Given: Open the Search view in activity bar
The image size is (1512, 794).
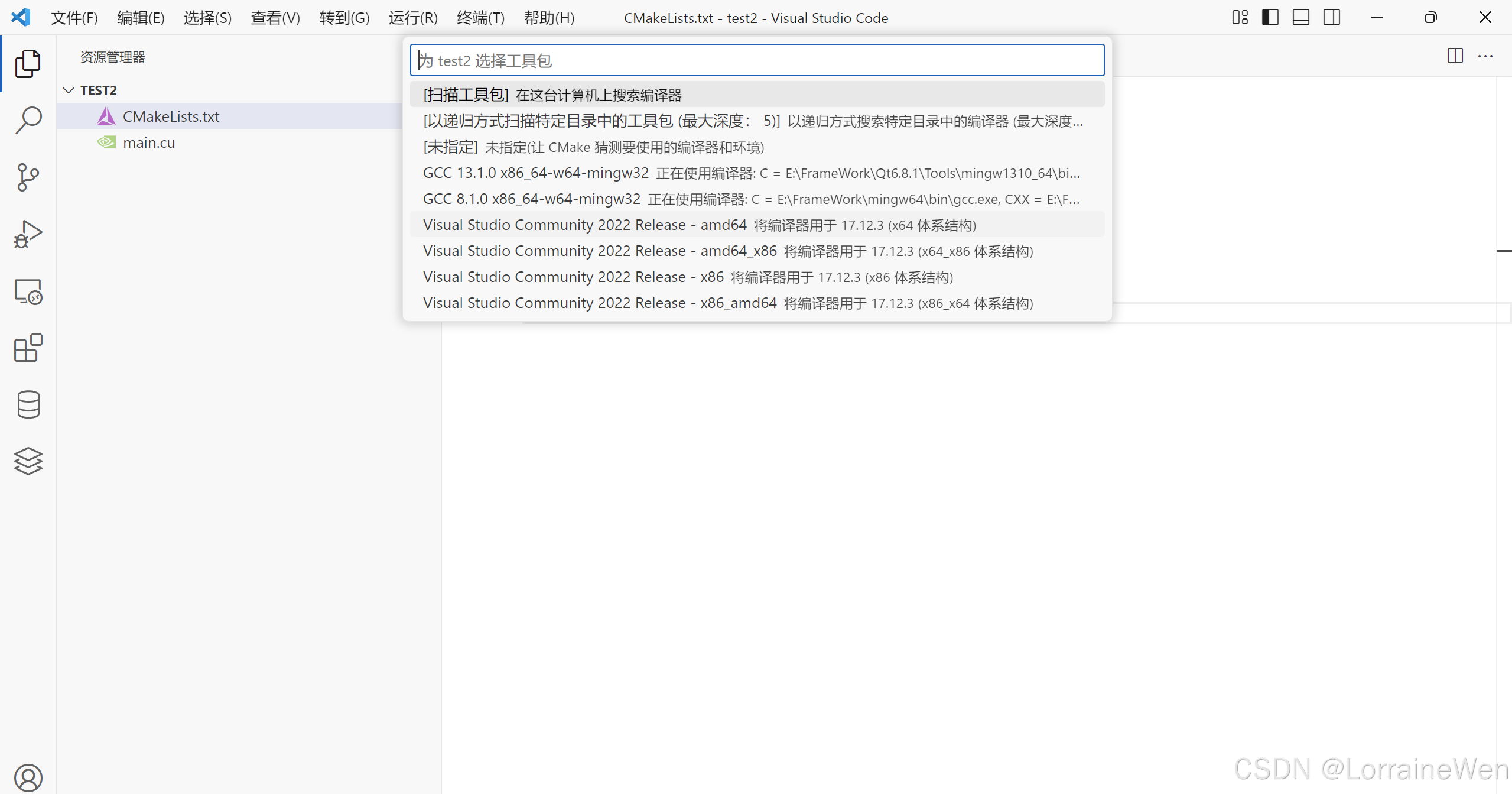Looking at the screenshot, I should point(28,120).
